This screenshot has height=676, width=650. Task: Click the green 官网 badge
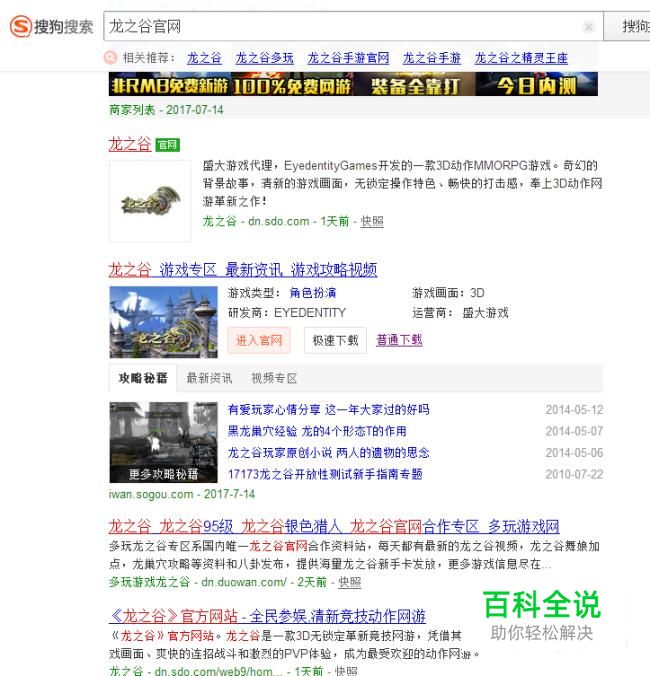coord(167,145)
